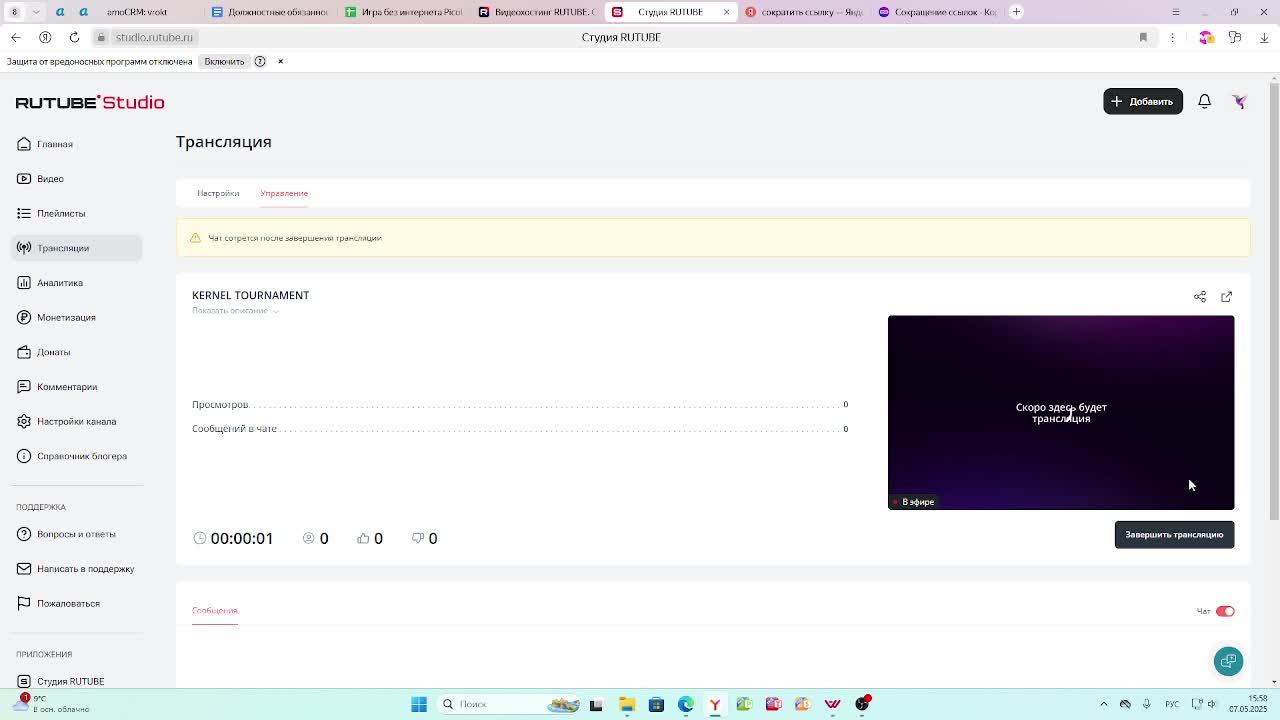
Task: Click the 00:00:01 broadcast timer
Action: tap(242, 538)
